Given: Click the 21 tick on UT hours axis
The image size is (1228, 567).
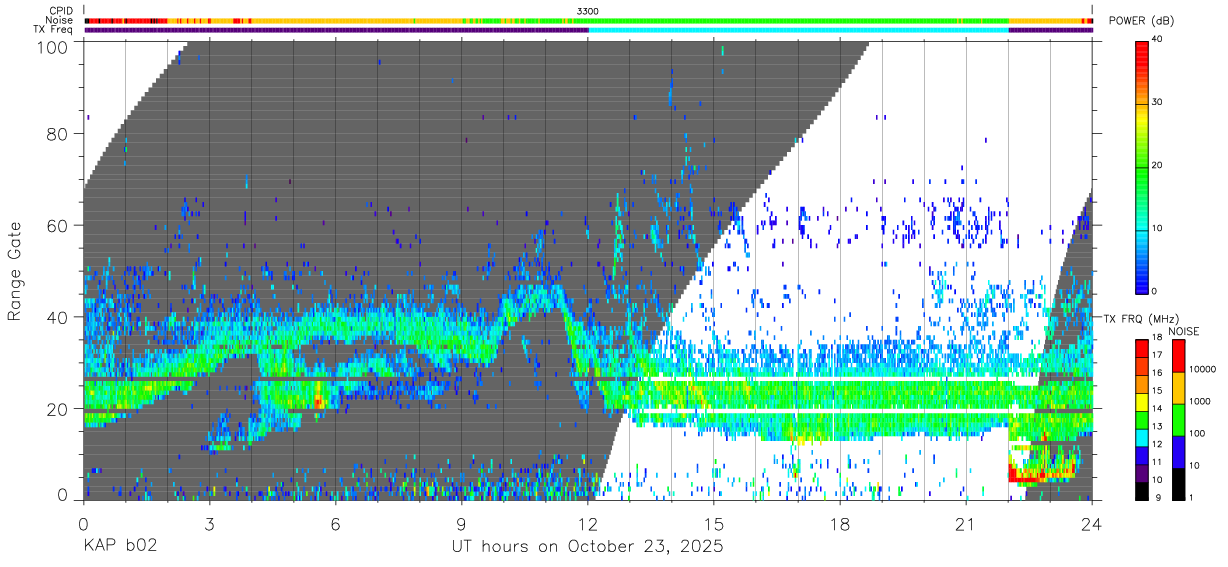Looking at the screenshot, I should [966, 524].
